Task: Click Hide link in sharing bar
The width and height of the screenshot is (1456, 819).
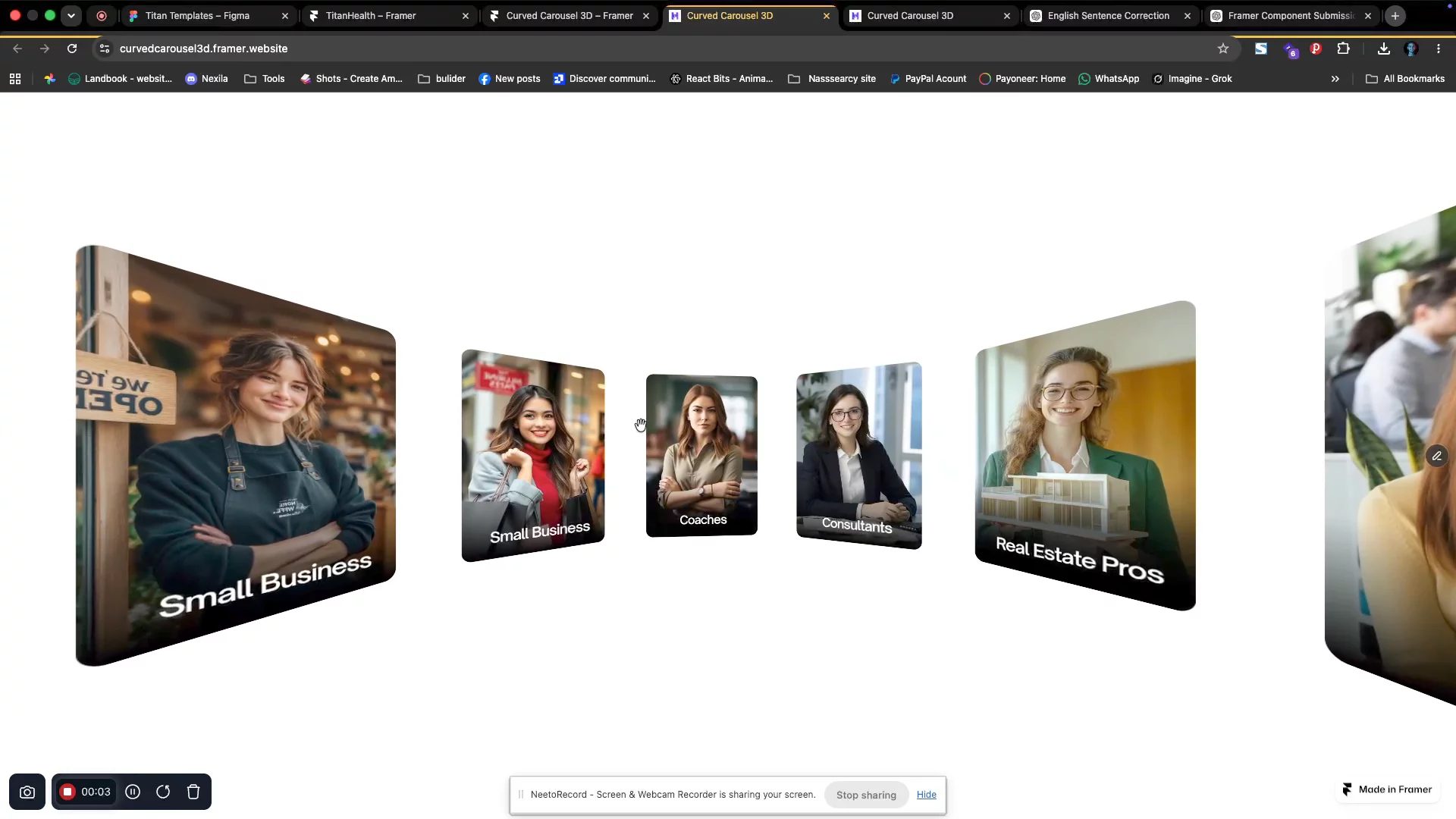Action: pyautogui.click(x=926, y=795)
